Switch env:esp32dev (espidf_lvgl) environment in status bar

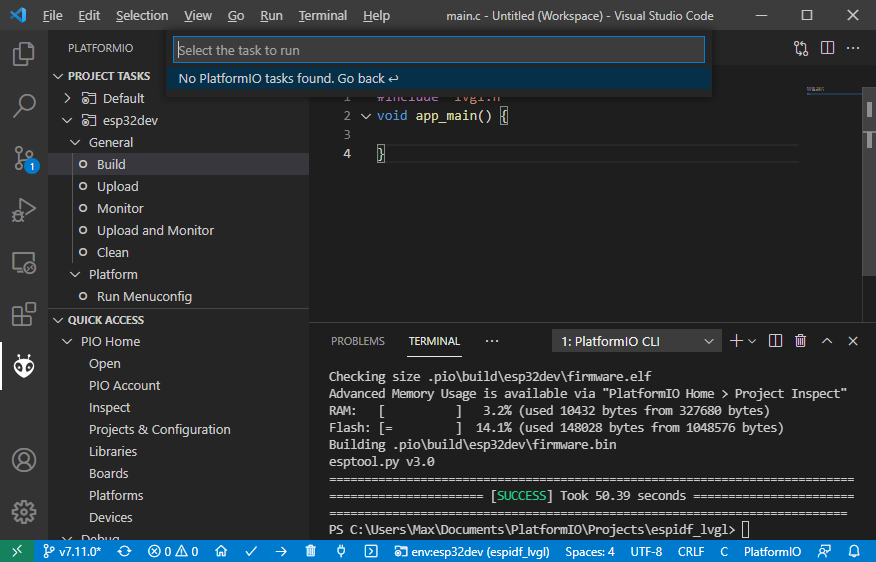pos(472,551)
